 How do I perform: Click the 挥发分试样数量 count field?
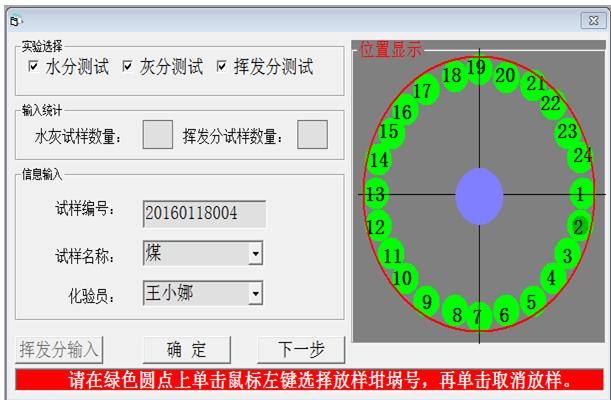313,134
